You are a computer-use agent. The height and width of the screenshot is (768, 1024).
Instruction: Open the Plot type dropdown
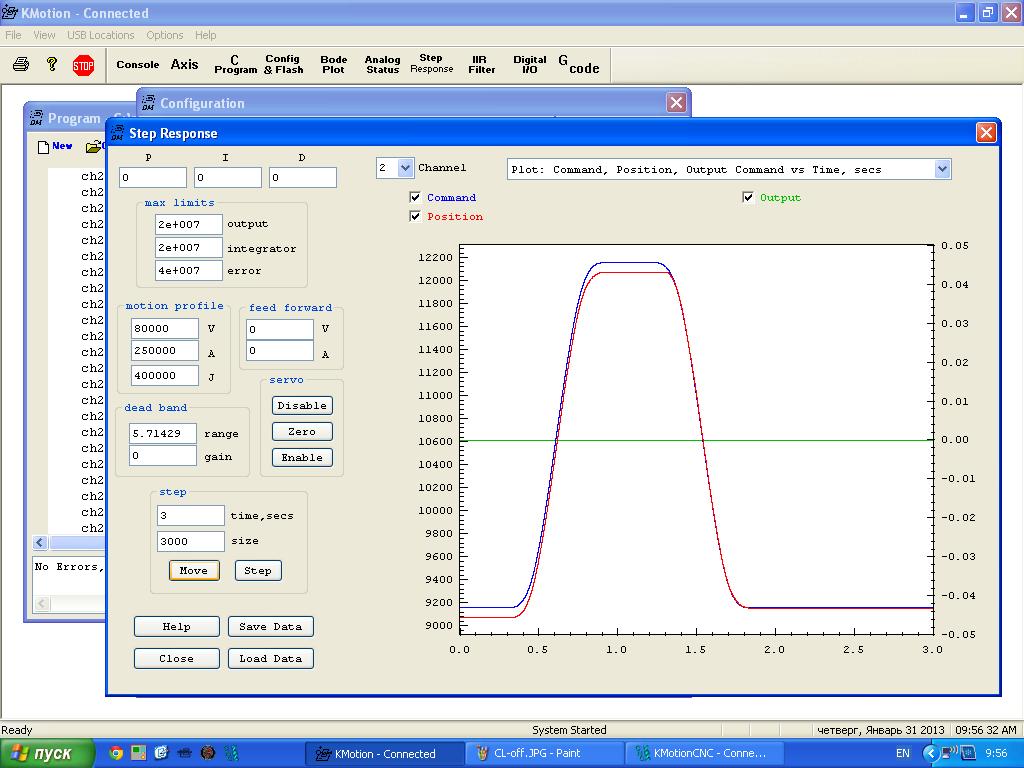pyautogui.click(x=941, y=170)
